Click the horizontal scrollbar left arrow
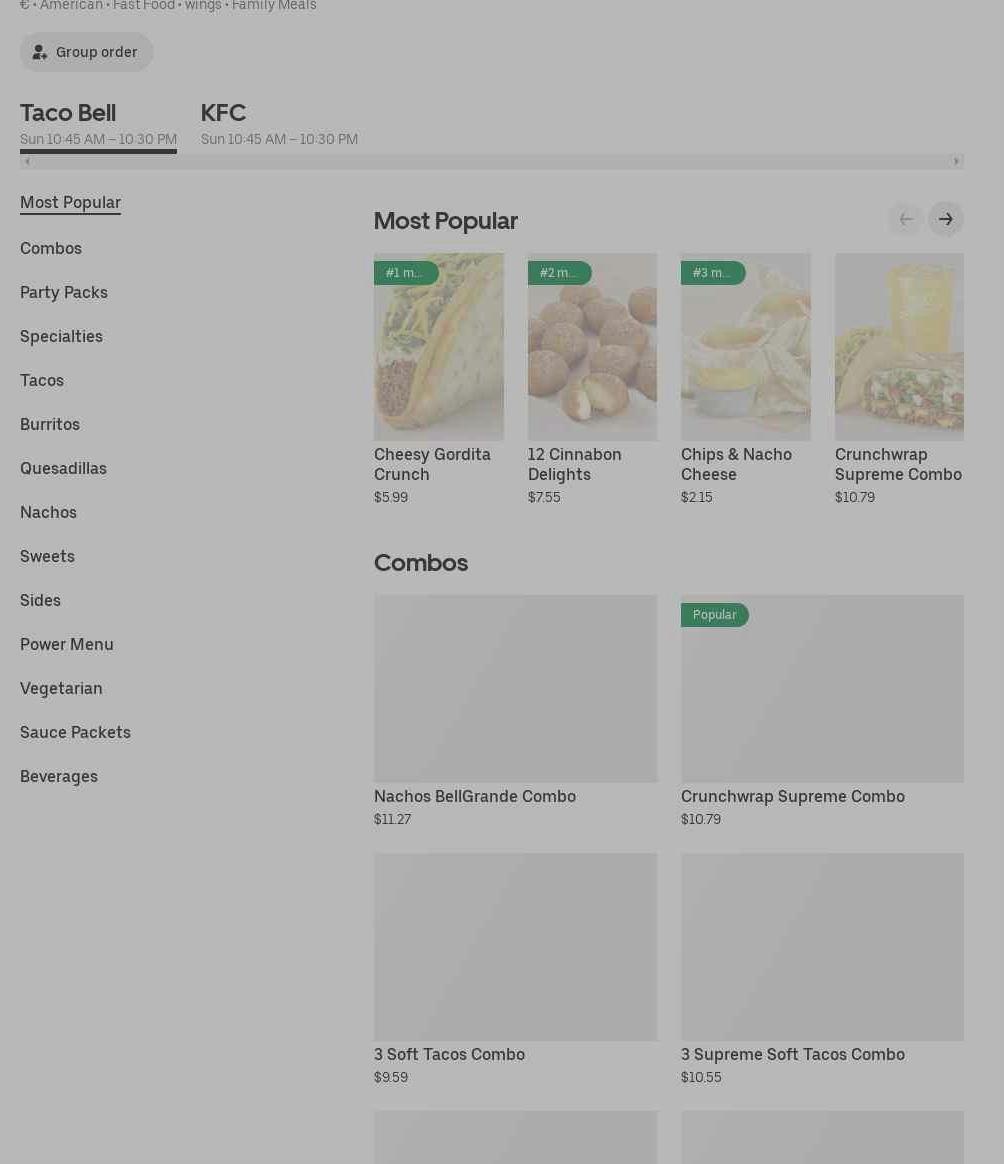 click(x=28, y=161)
